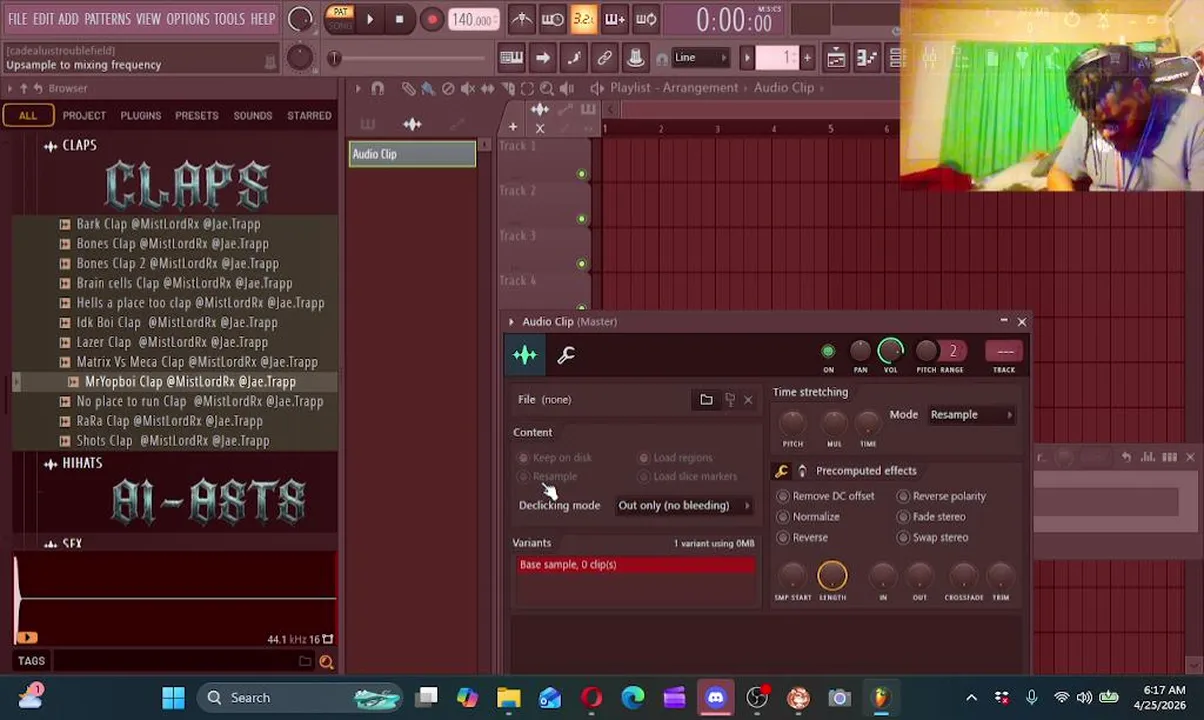Screen dimensions: 1204x720
Task: Click the transport Stop button
Action: (399, 19)
